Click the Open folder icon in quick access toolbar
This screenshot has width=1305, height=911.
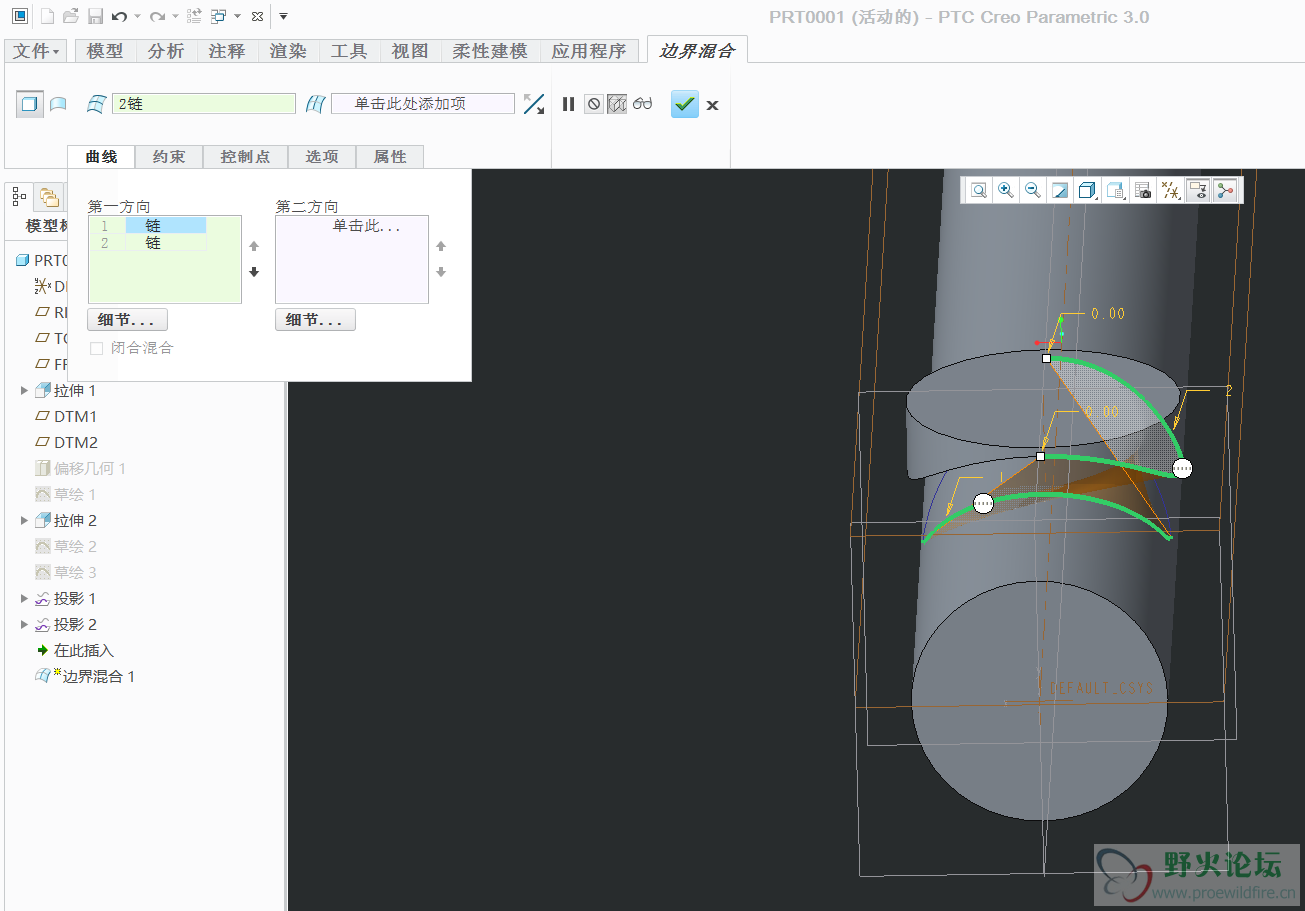pyautogui.click(x=70, y=16)
